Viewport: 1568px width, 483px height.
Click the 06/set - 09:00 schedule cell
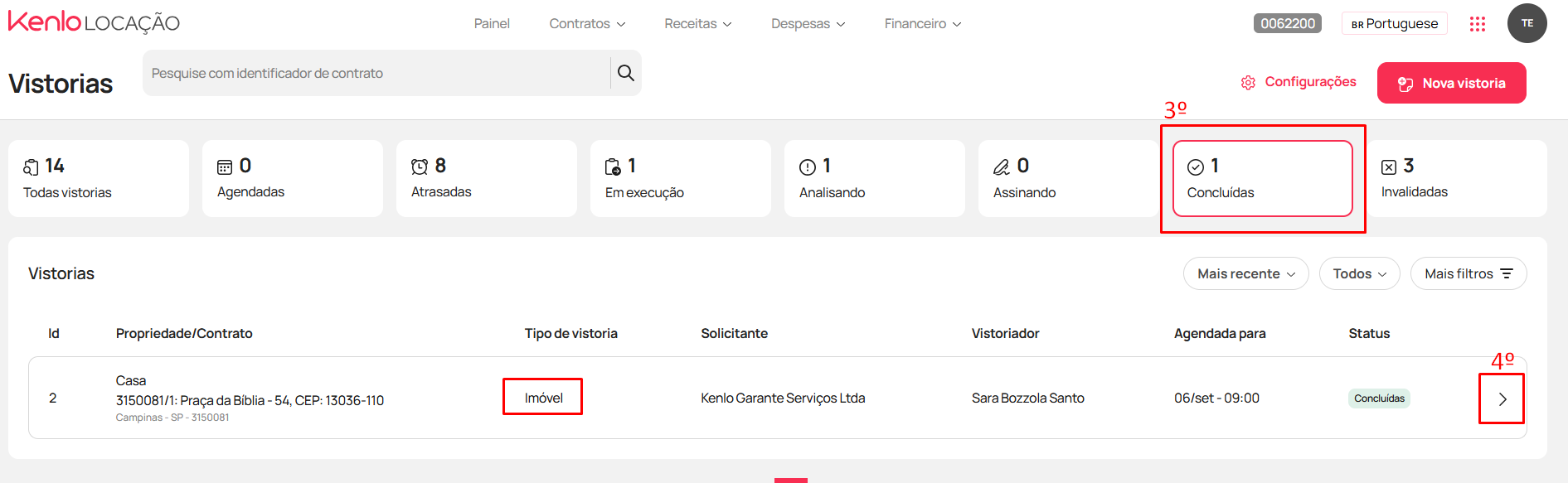pyautogui.click(x=1216, y=398)
